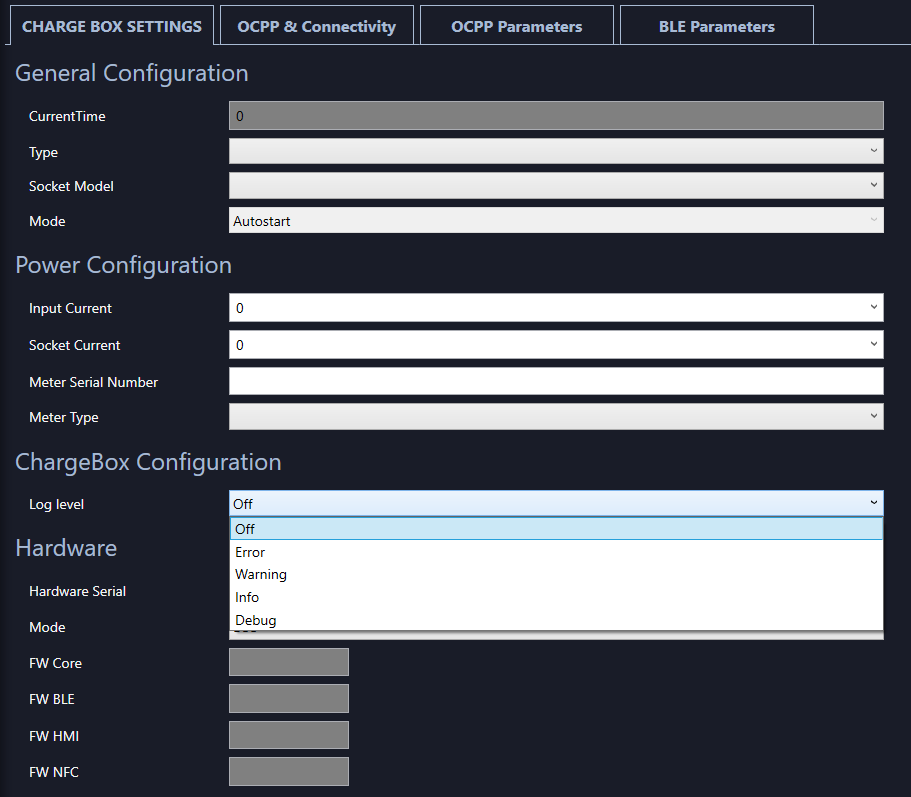Open the Socket Model dropdown
911x797 pixels.
[x=556, y=186]
